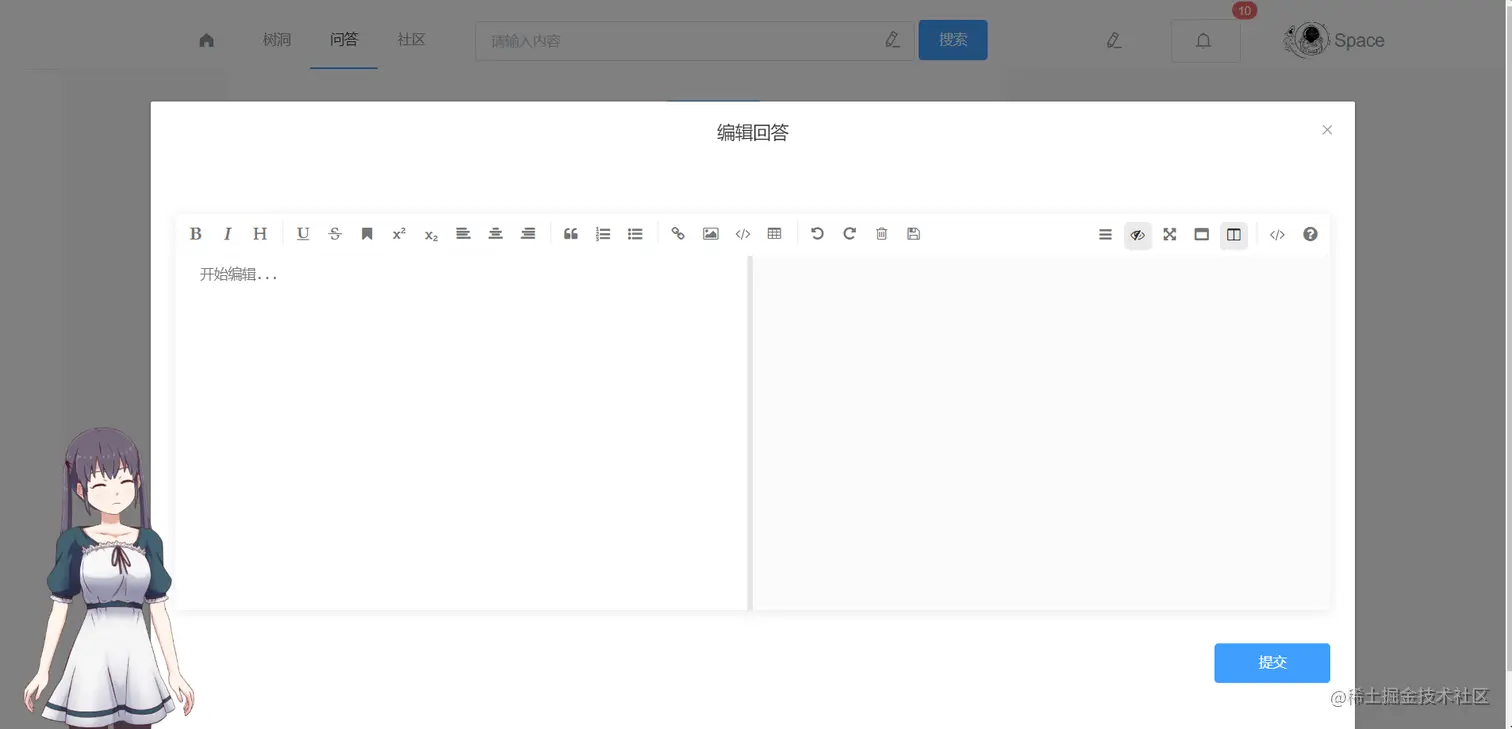Open the 社区 tab
1512x729 pixels.
coord(411,40)
